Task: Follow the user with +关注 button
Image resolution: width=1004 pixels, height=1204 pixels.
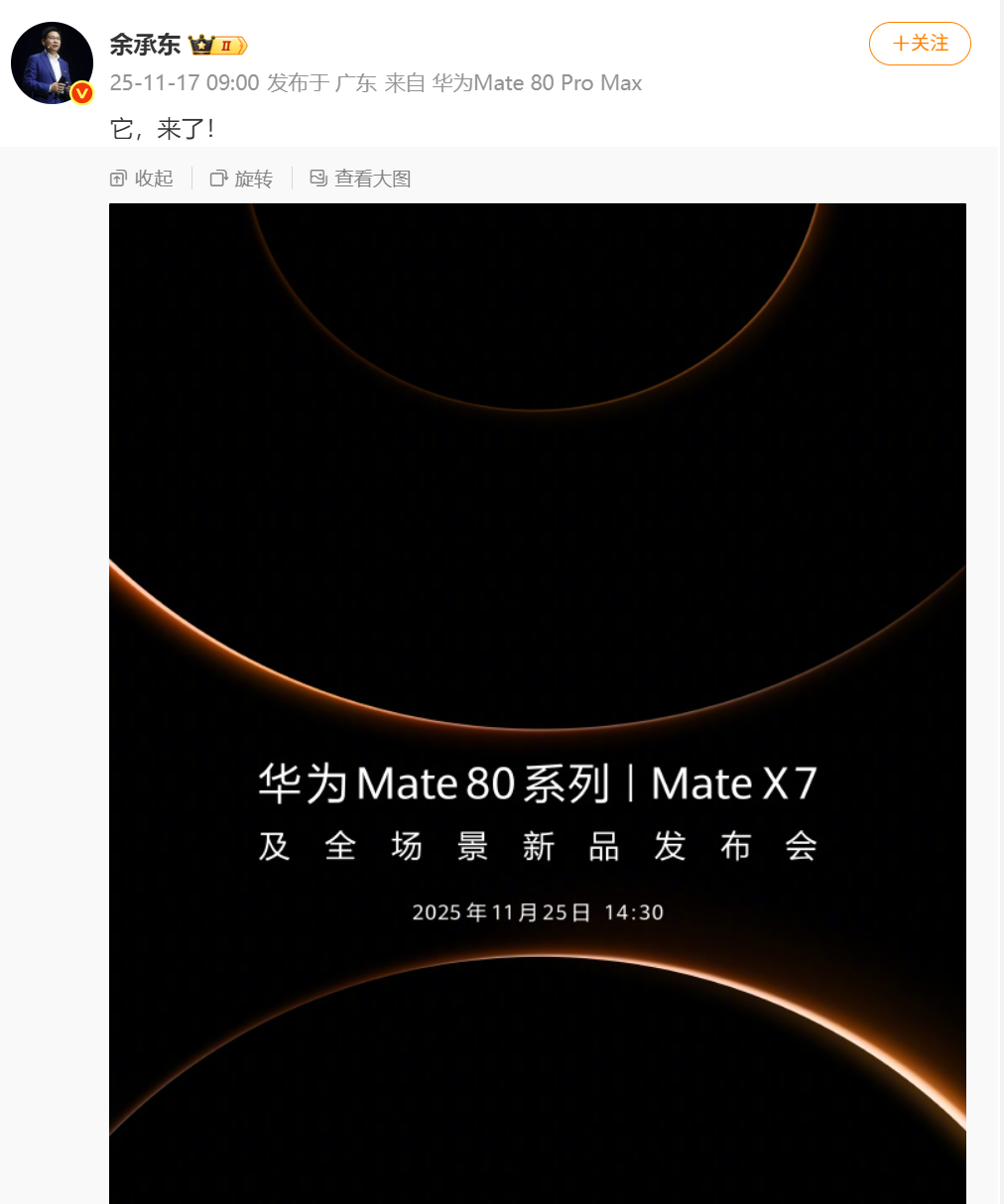Action: click(x=920, y=44)
